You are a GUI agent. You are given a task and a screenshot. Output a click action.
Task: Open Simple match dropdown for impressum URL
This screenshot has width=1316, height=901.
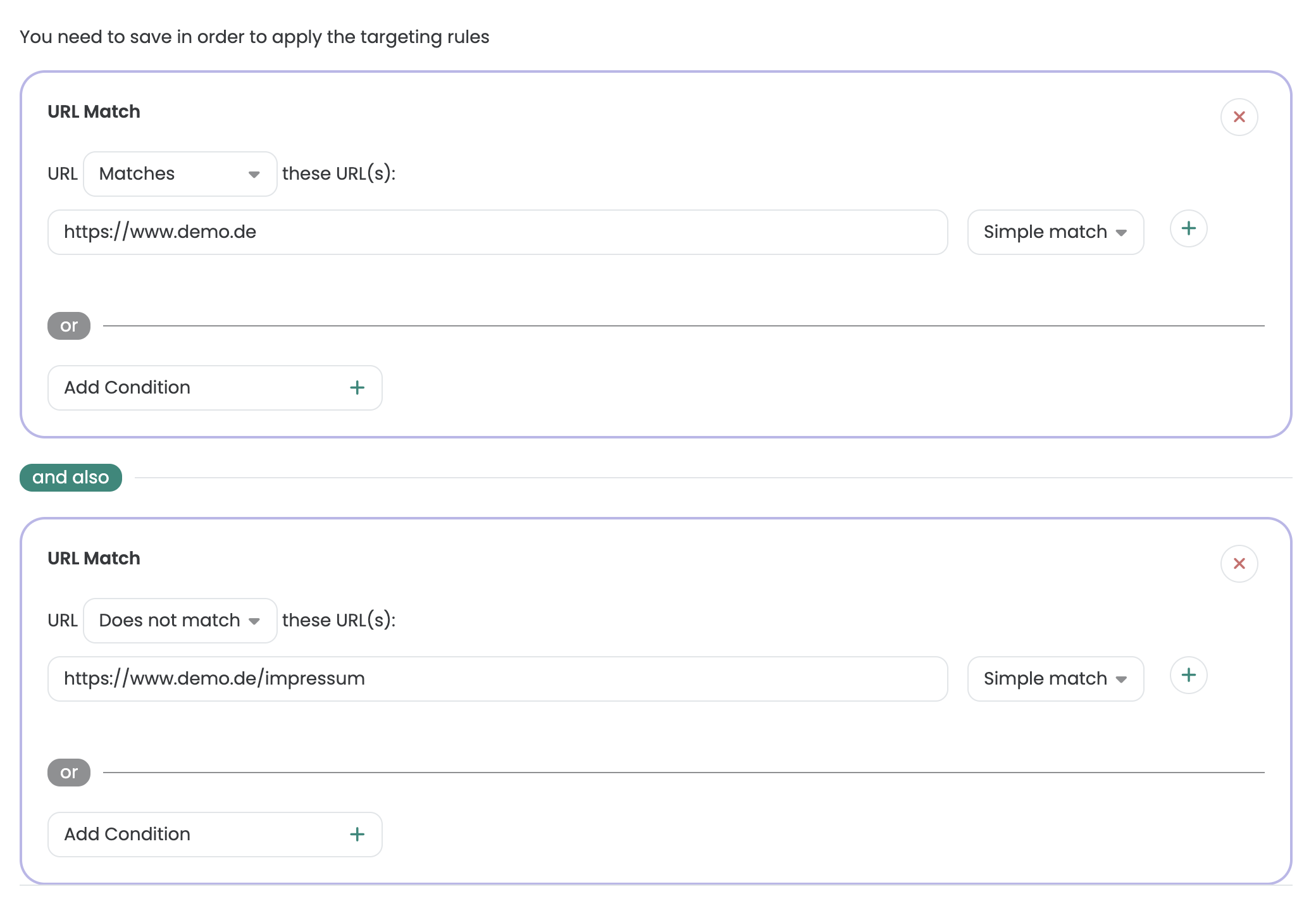click(x=1055, y=679)
